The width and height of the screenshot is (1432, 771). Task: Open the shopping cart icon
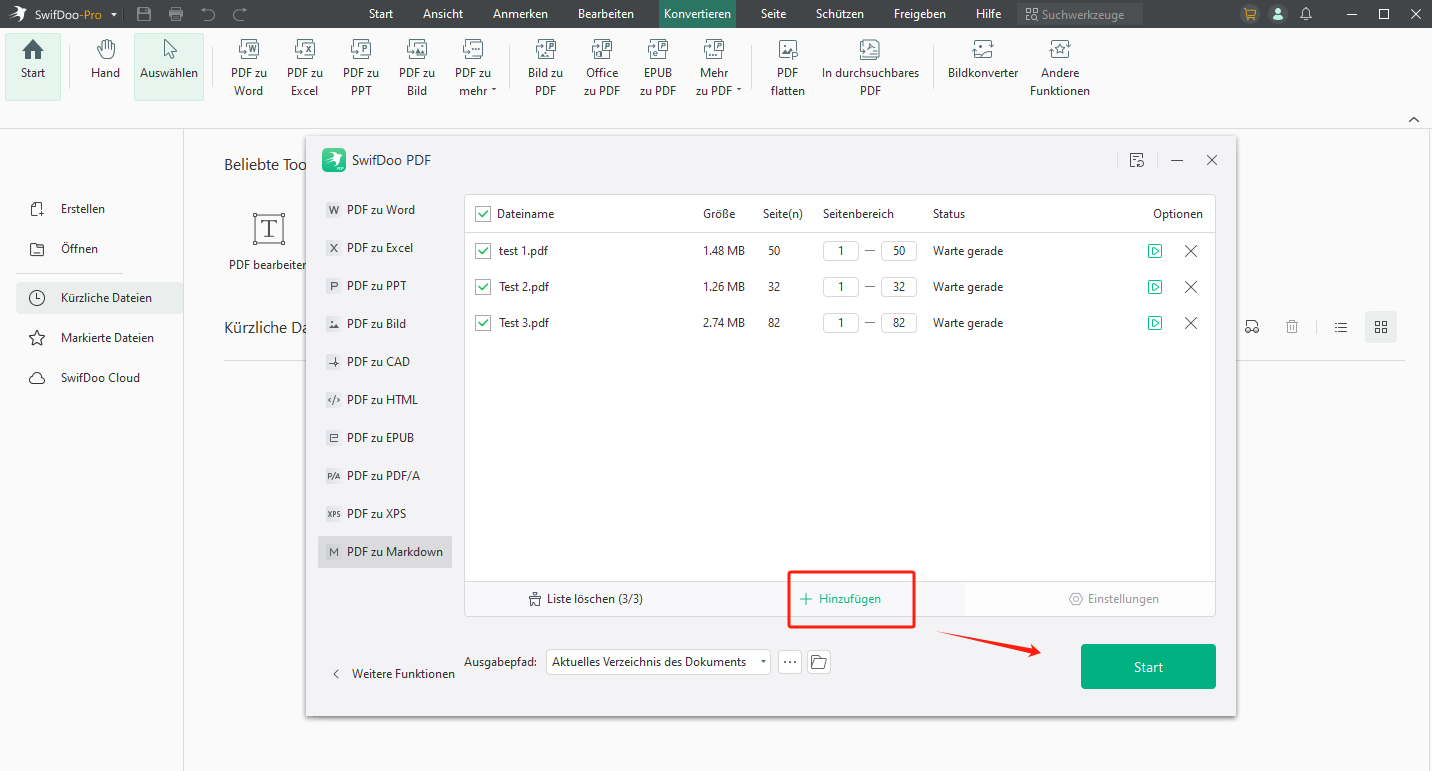click(1249, 14)
